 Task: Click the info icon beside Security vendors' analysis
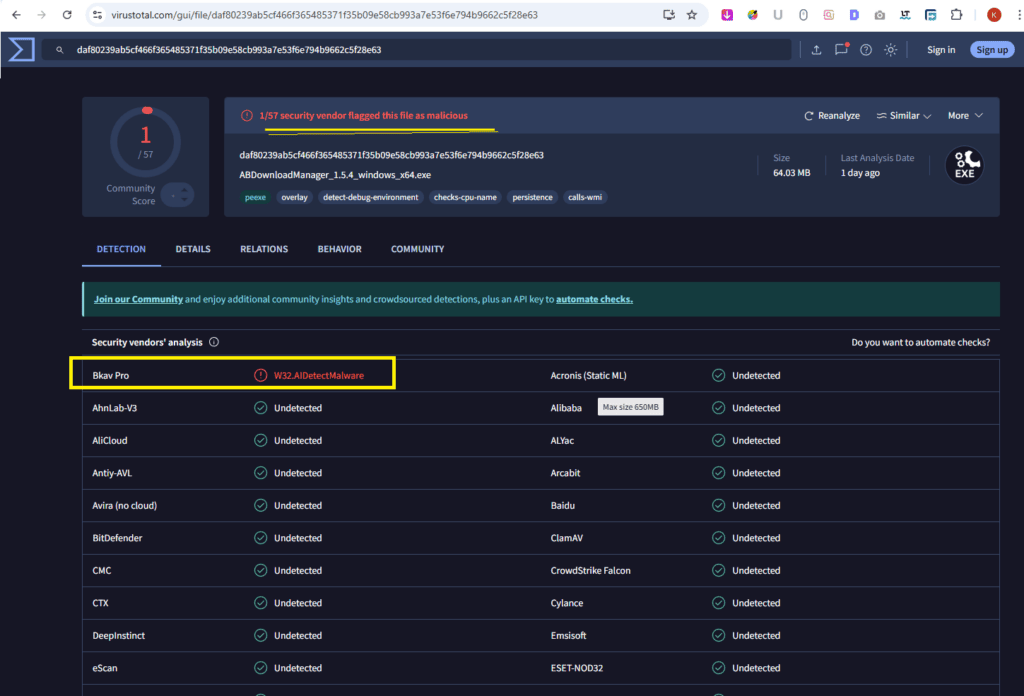(214, 342)
